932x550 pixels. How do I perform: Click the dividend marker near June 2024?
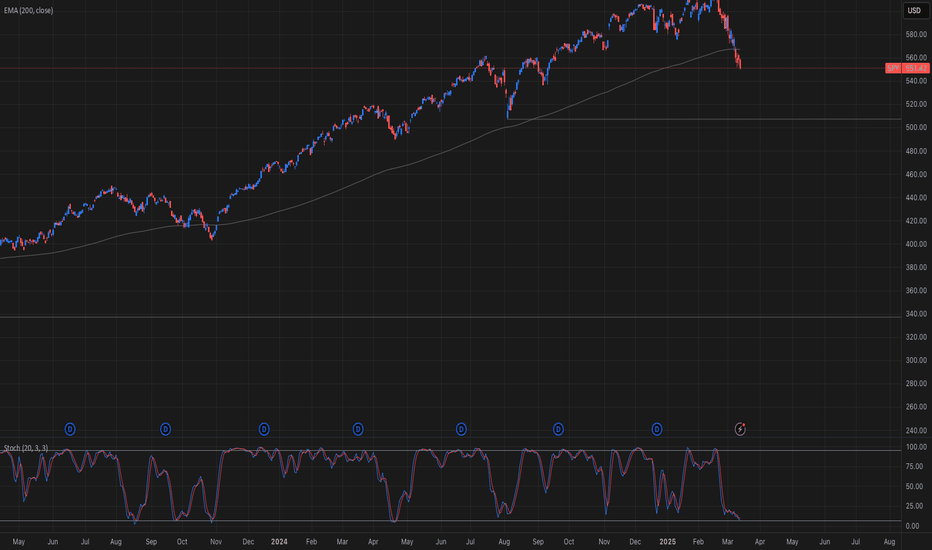(x=461, y=429)
